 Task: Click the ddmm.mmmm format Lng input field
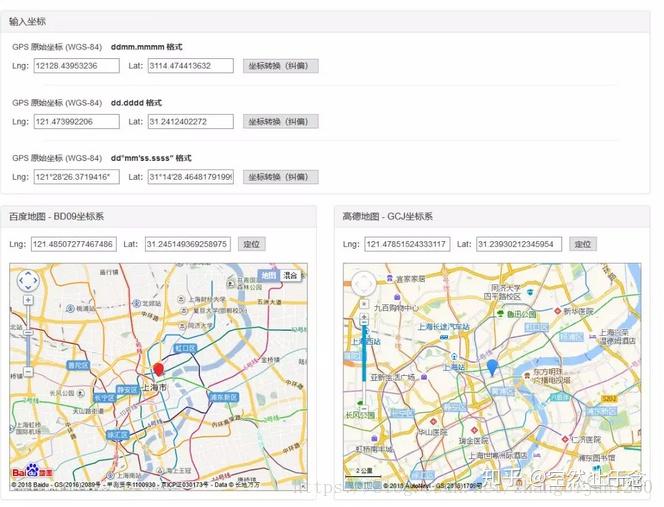[77, 66]
